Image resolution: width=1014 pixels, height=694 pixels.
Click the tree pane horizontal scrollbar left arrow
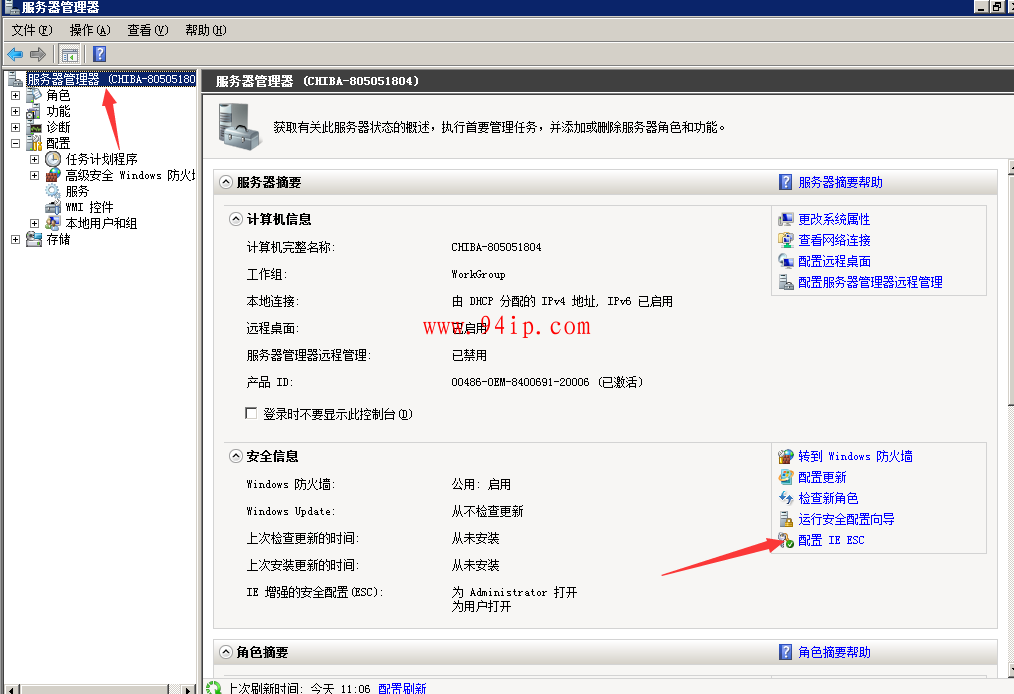10,689
